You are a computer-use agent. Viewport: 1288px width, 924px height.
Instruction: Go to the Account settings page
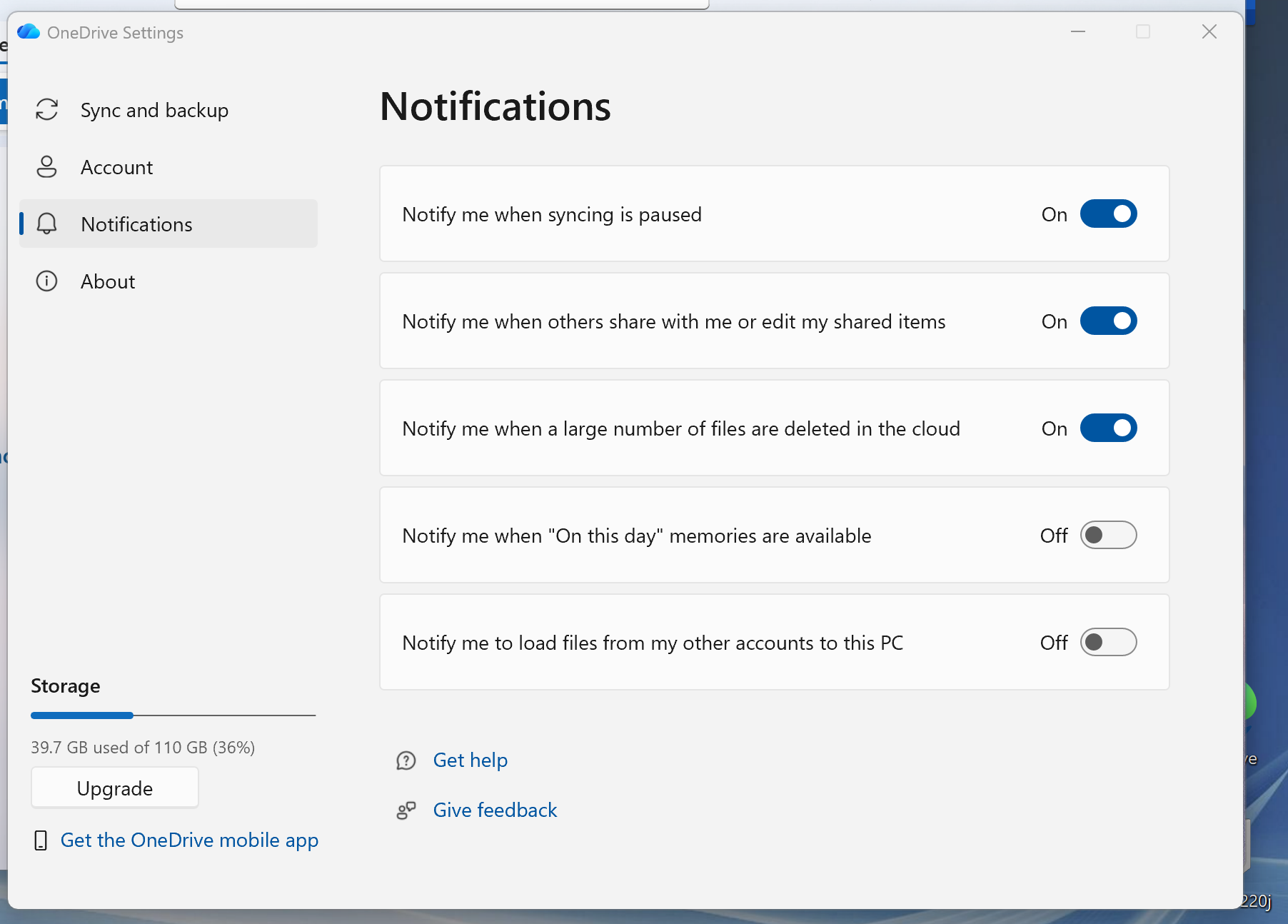point(116,167)
